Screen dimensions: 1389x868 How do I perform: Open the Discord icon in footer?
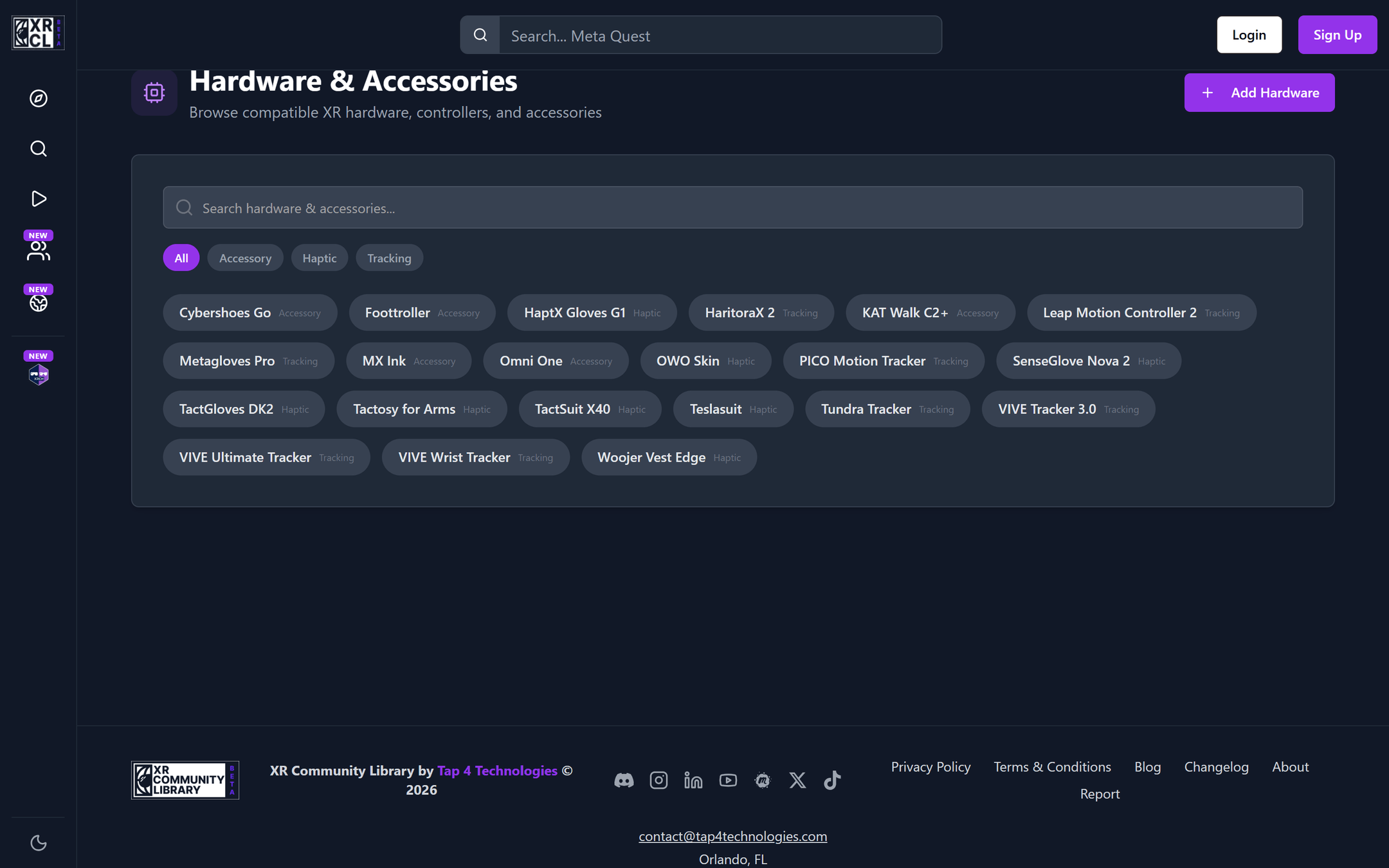(624, 781)
